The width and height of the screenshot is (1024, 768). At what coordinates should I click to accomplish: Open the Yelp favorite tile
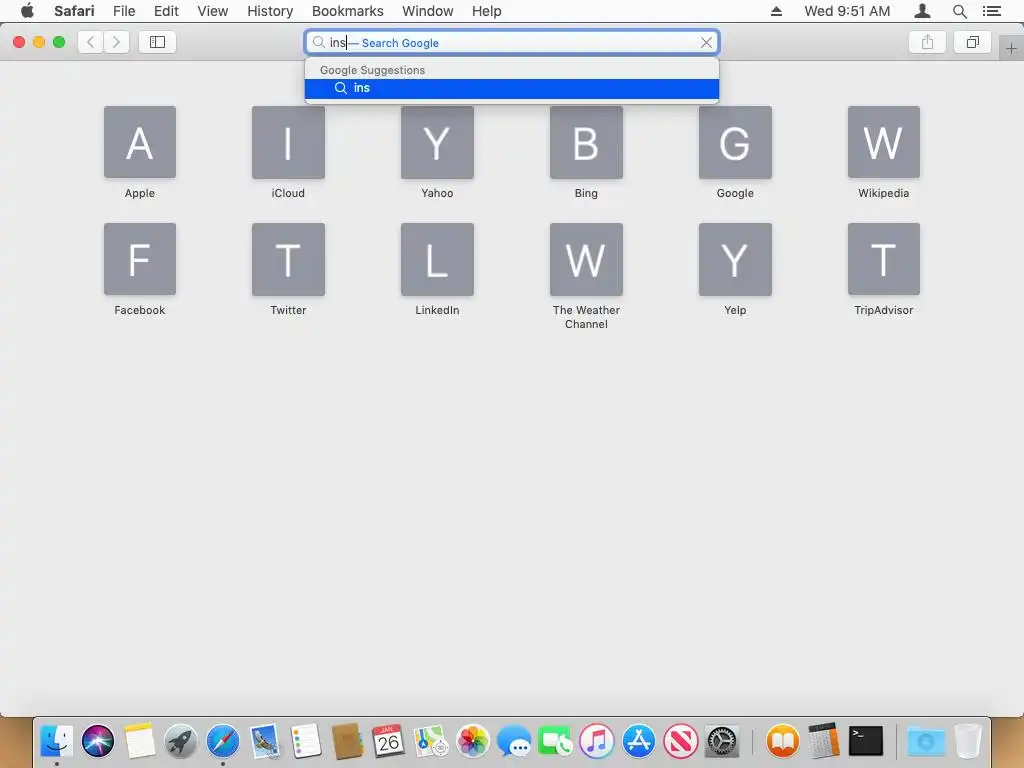coord(735,259)
